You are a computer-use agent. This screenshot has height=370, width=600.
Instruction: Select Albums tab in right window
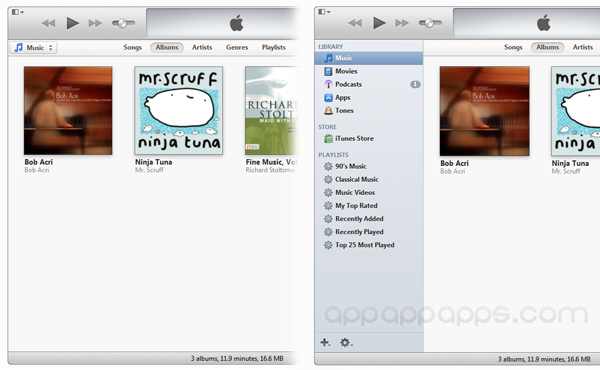tap(548, 47)
